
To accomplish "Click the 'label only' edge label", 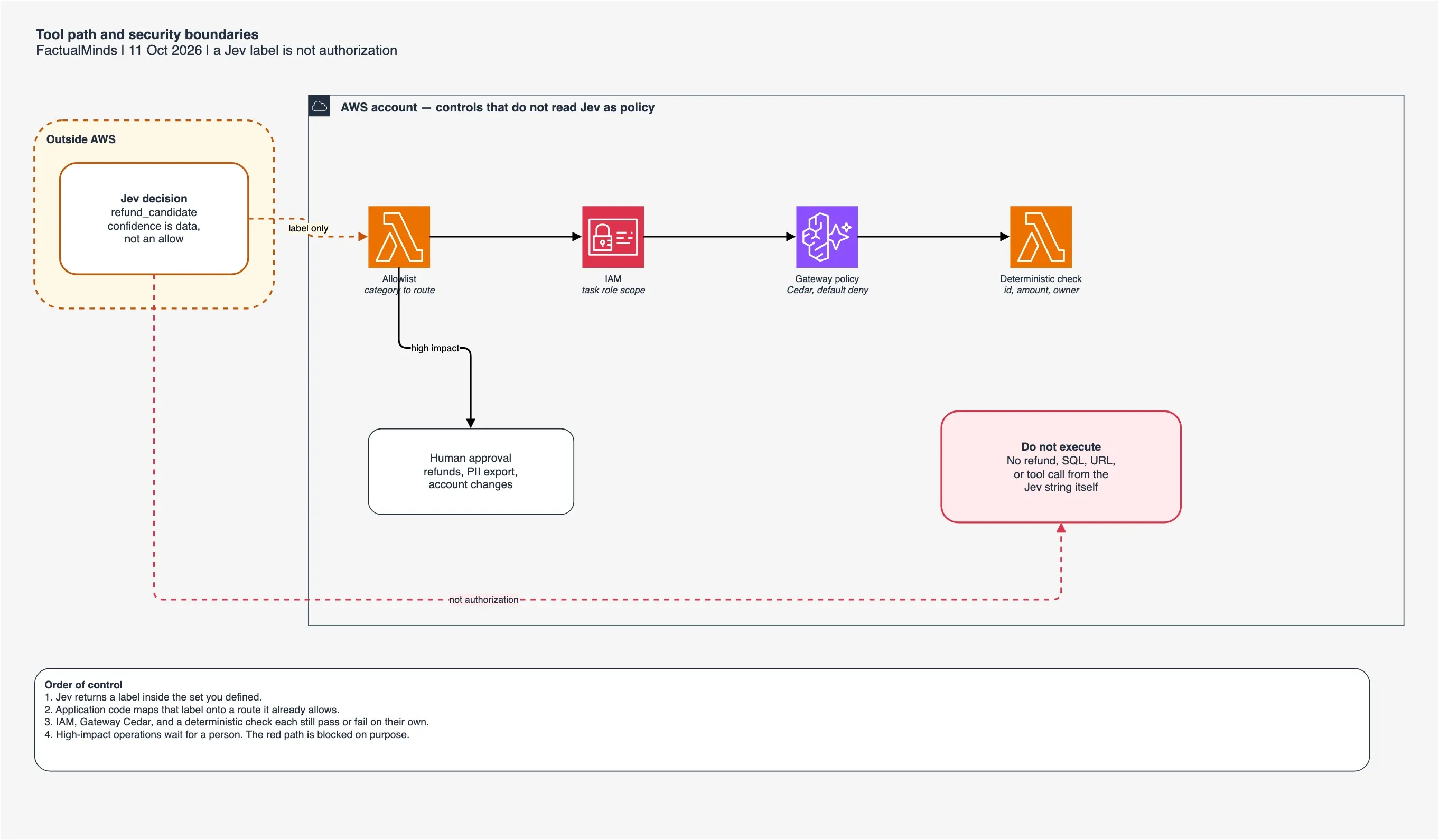I will (308, 228).
